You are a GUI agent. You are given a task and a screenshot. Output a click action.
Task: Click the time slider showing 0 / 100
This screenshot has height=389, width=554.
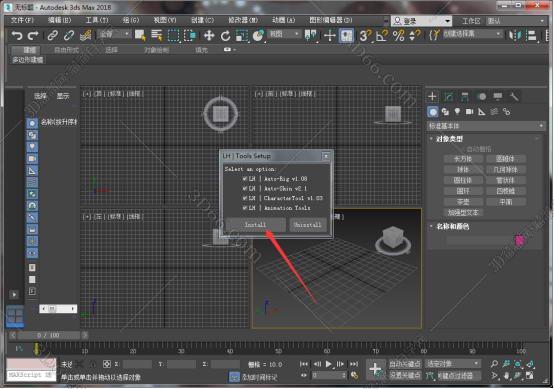(48, 335)
